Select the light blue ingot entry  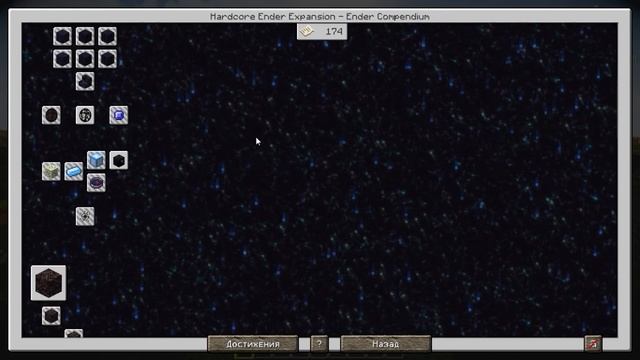pyautogui.click(x=73, y=171)
